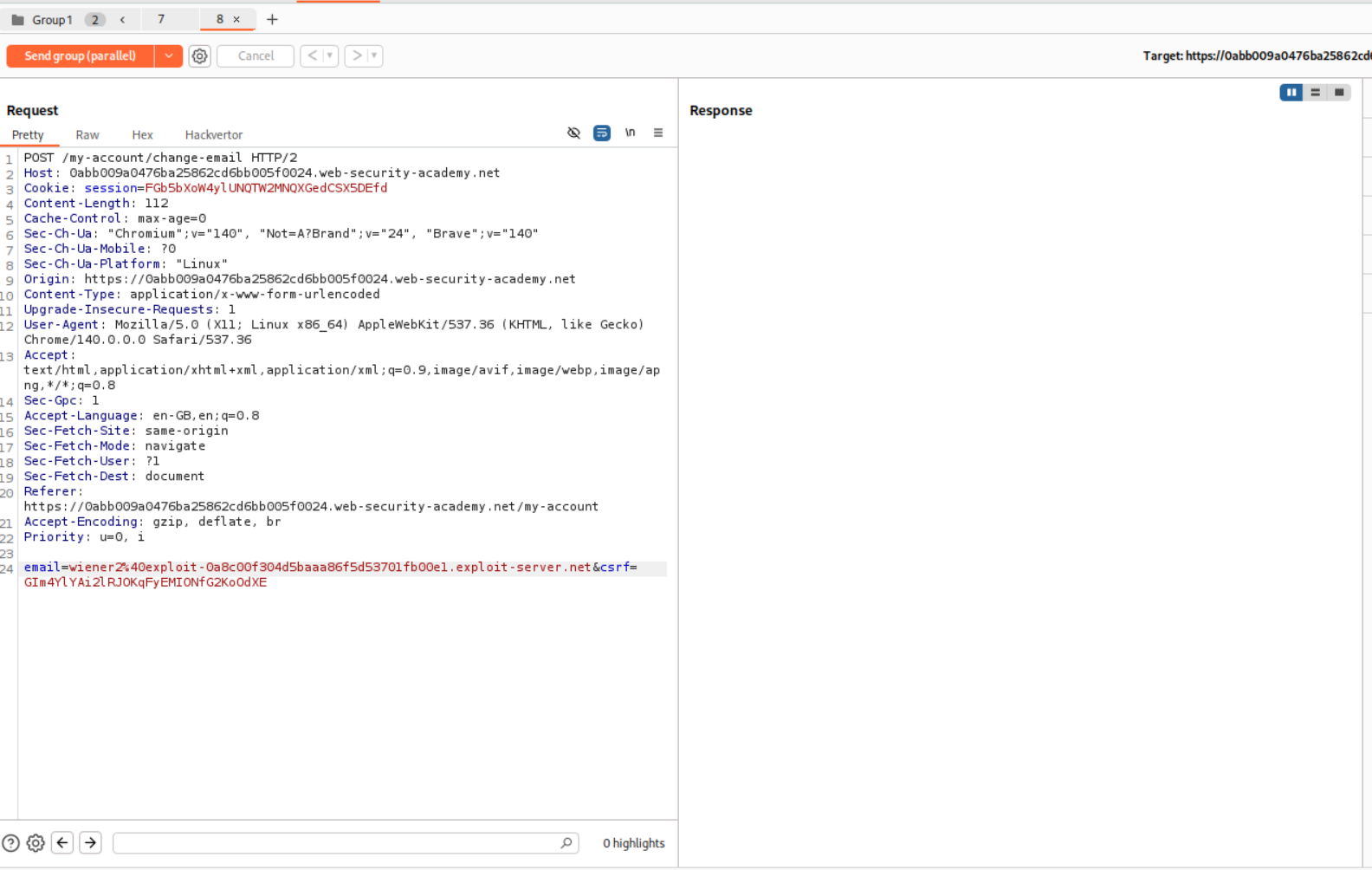Select the top/bottom split layout

(1315, 93)
